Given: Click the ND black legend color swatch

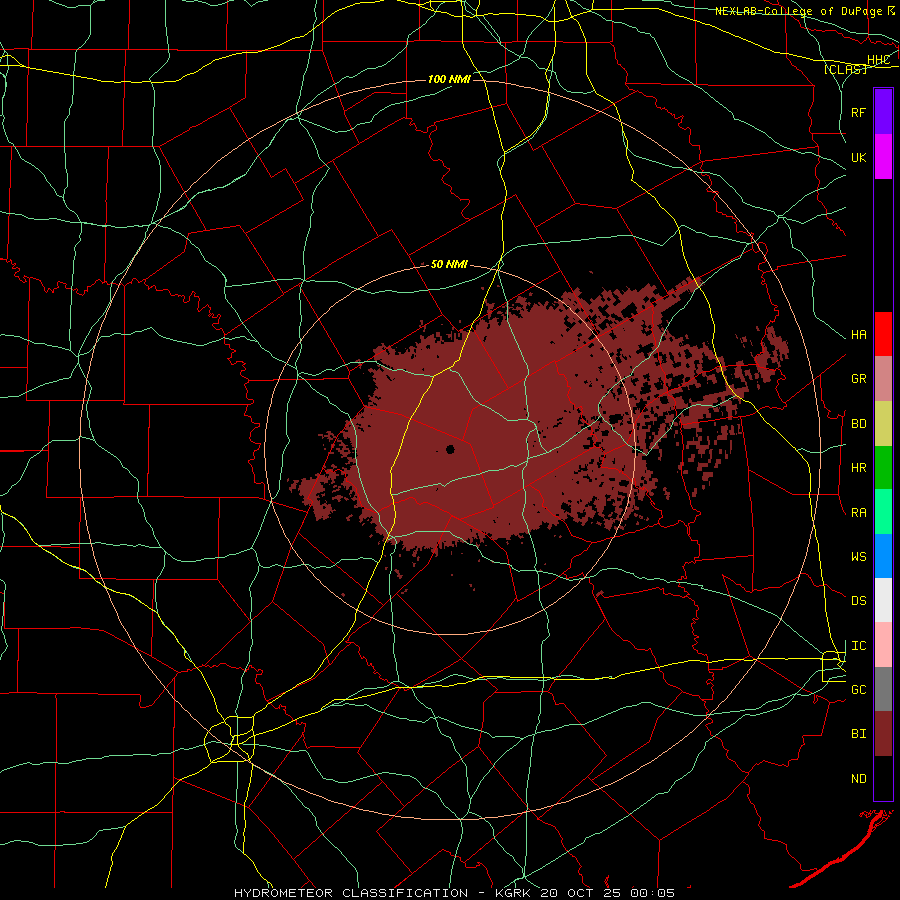Looking at the screenshot, I should 883,778.
